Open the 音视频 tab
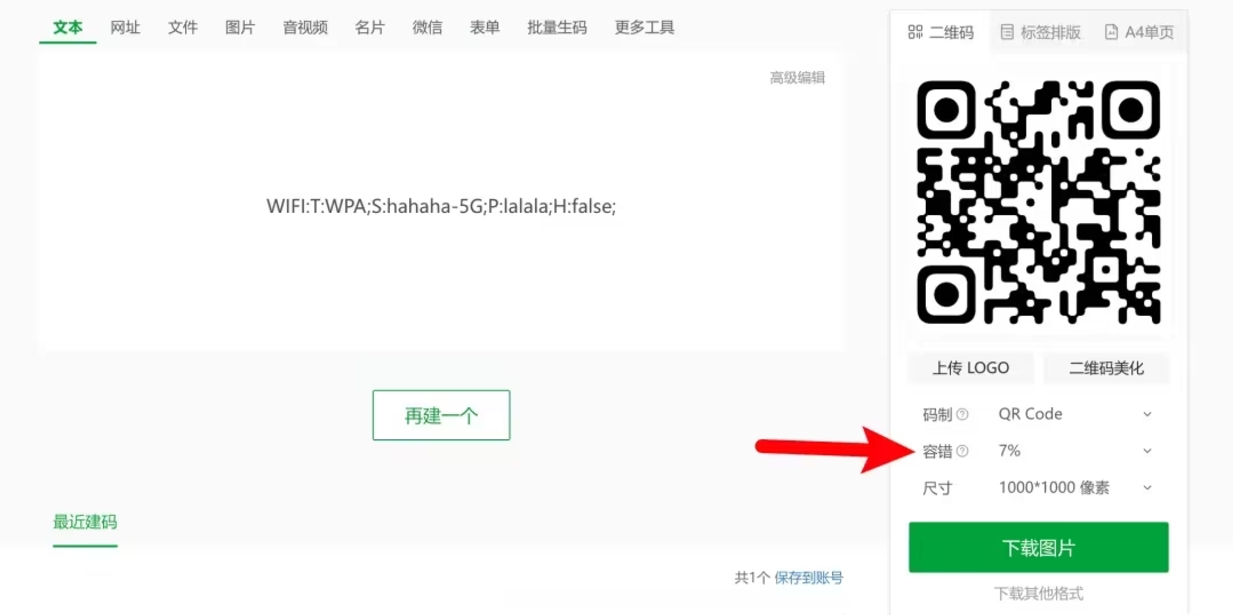 [305, 28]
